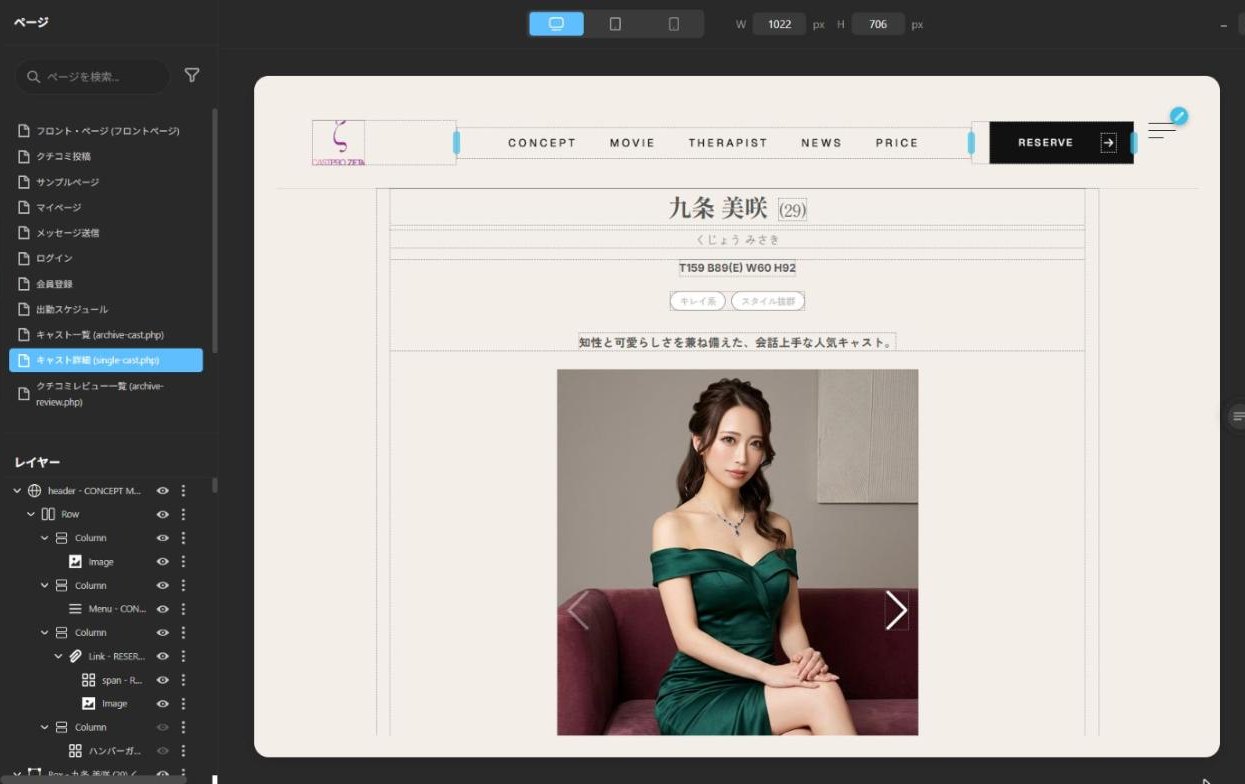This screenshot has height=784, width=1245.
Task: Click the キレイ系 tag in preview
Action: (698, 301)
